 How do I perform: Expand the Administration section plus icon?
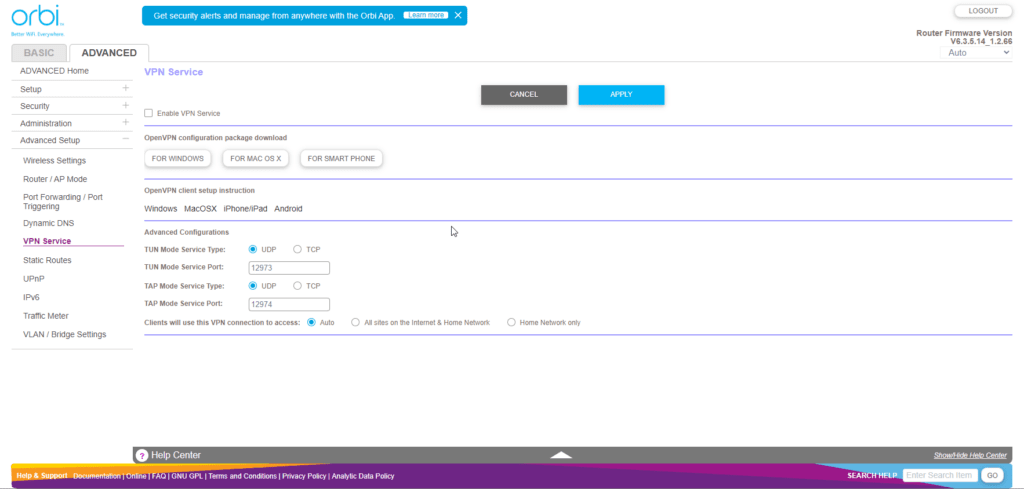click(x=125, y=123)
